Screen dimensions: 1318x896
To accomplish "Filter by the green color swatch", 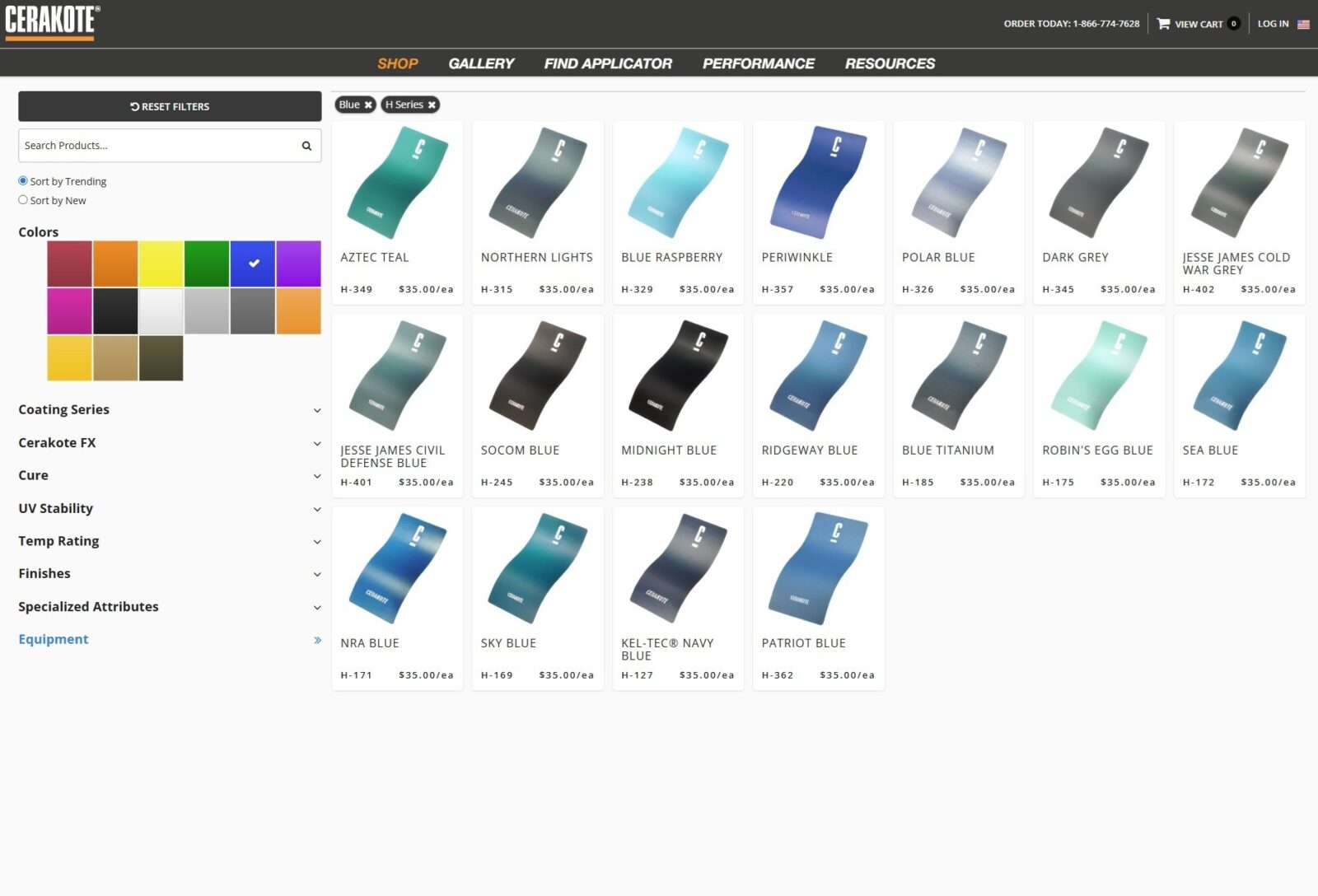I will pyautogui.click(x=207, y=264).
